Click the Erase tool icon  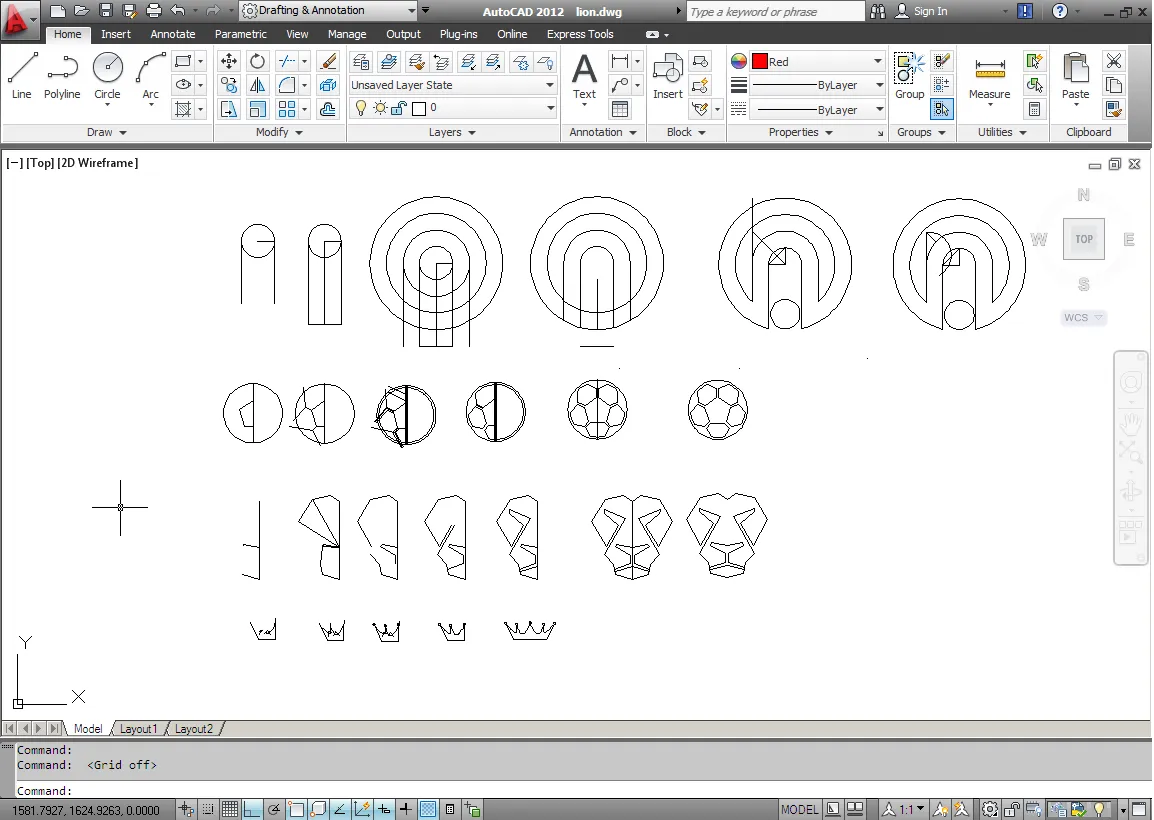click(328, 61)
